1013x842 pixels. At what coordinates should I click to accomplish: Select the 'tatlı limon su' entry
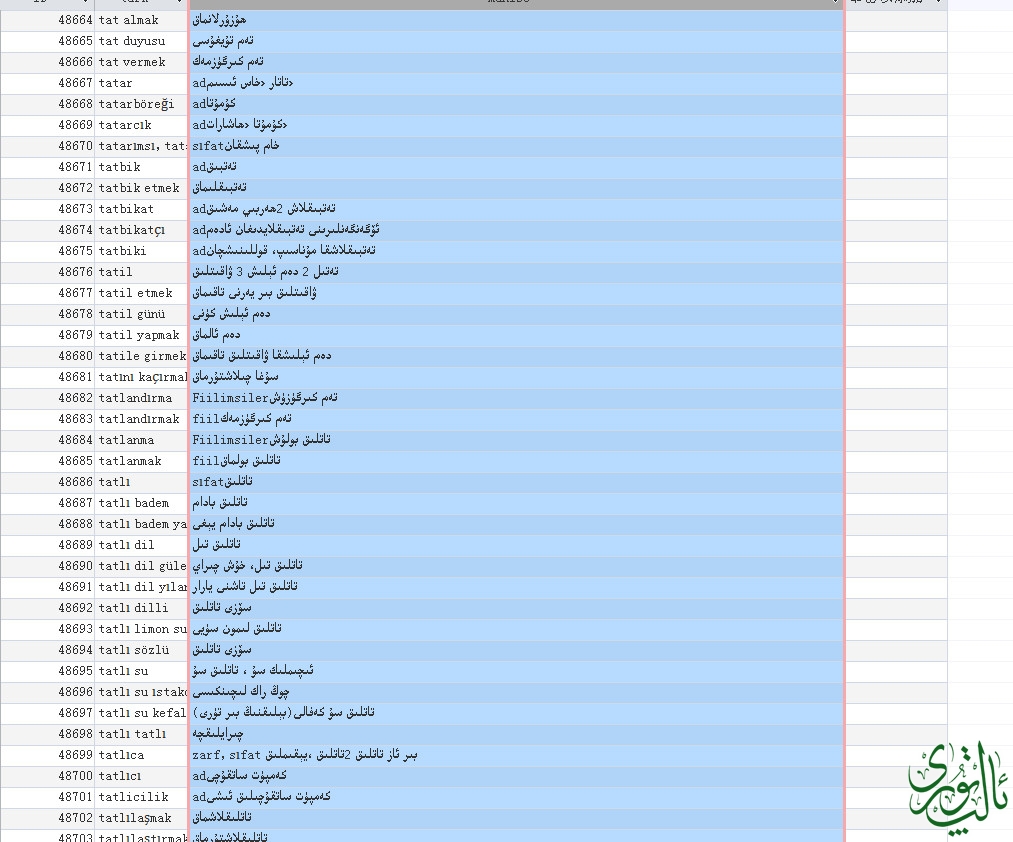(x=141, y=629)
